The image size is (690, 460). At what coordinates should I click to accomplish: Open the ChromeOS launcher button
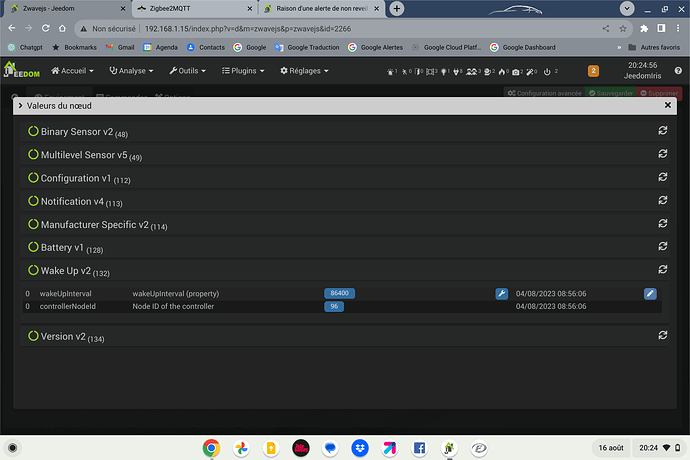(12, 448)
